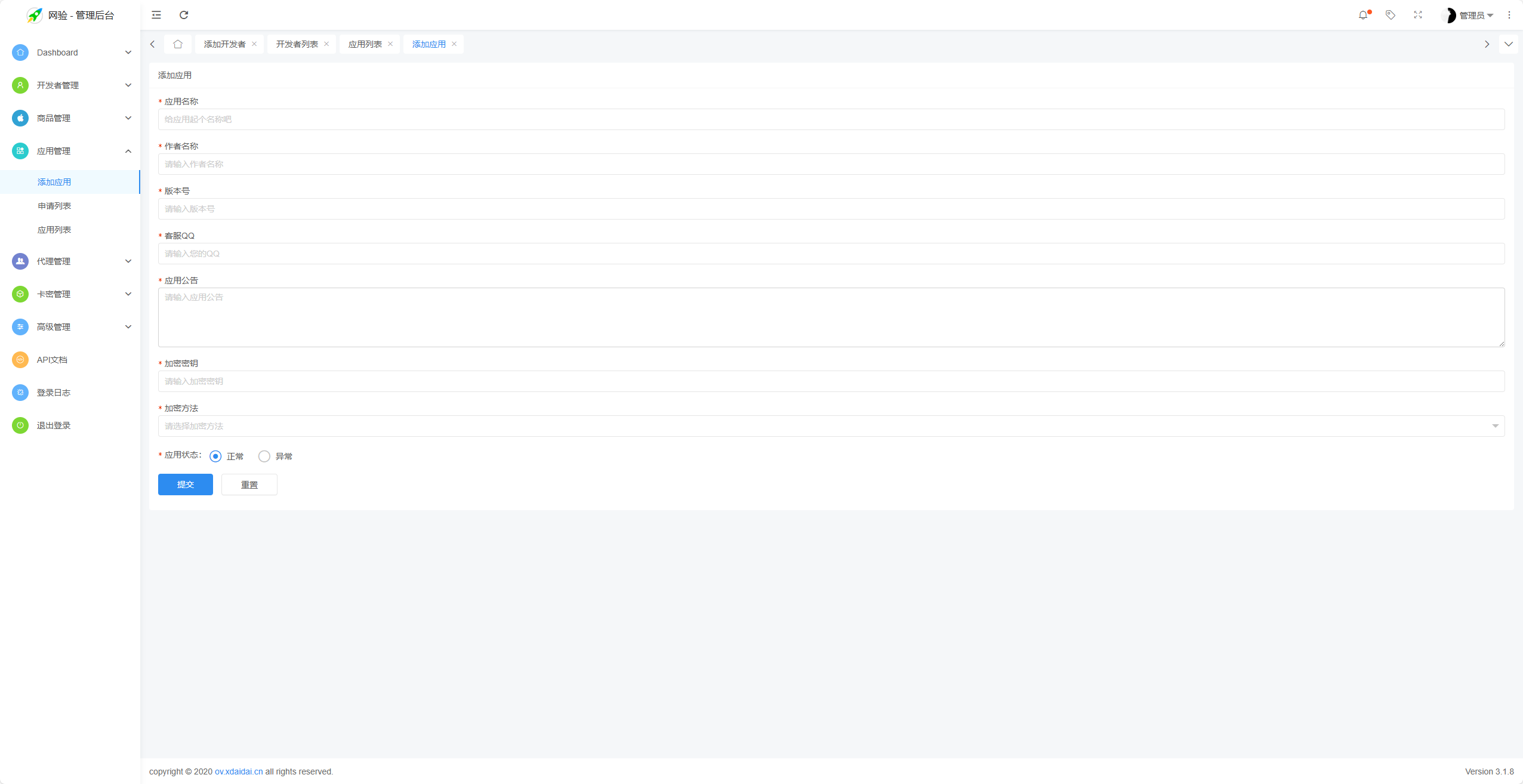Open the three-dot more options menu
Screen dimensions: 1523x784
tap(1509, 15)
